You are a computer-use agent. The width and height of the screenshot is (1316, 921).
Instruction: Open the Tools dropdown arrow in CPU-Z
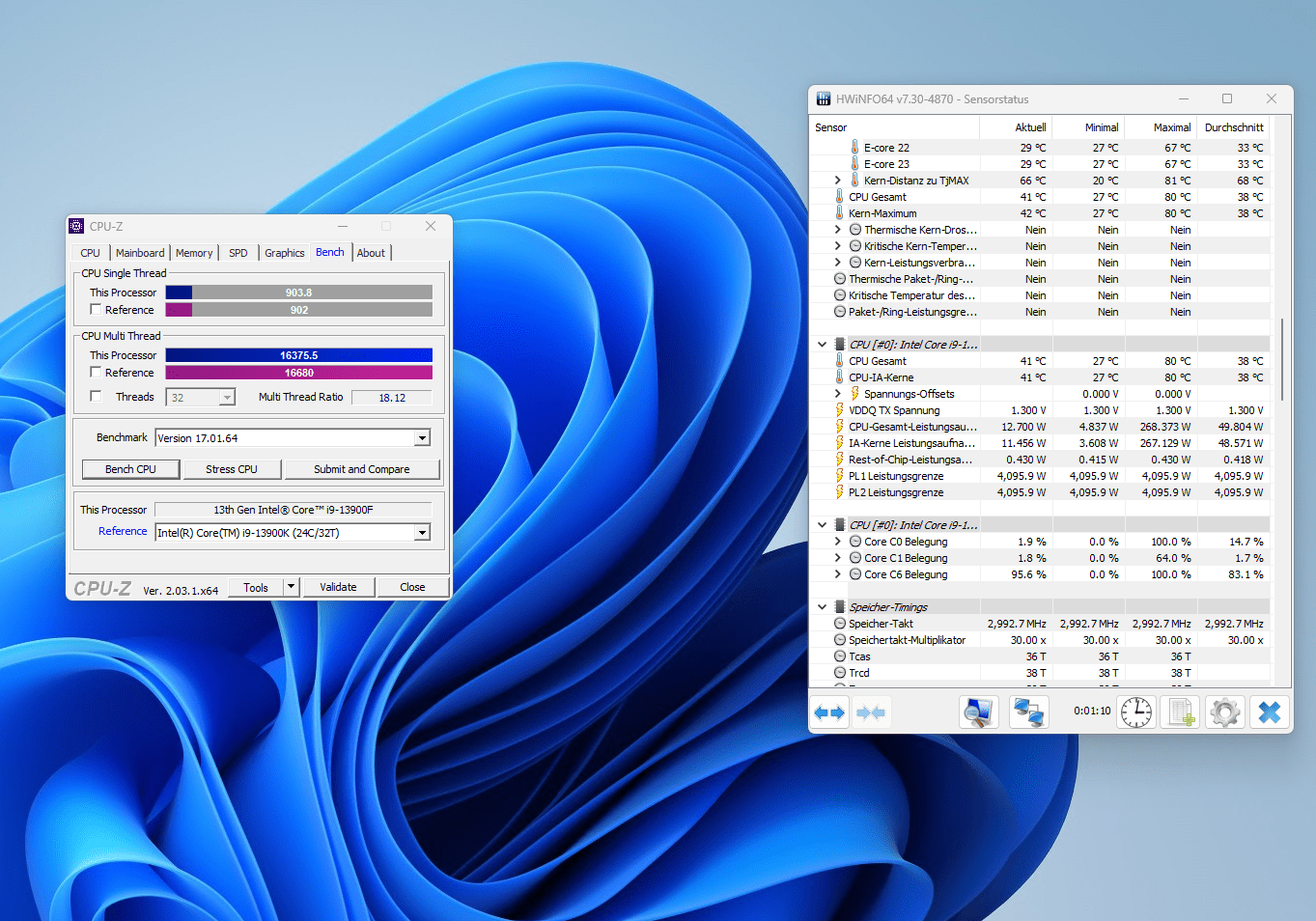[291, 587]
